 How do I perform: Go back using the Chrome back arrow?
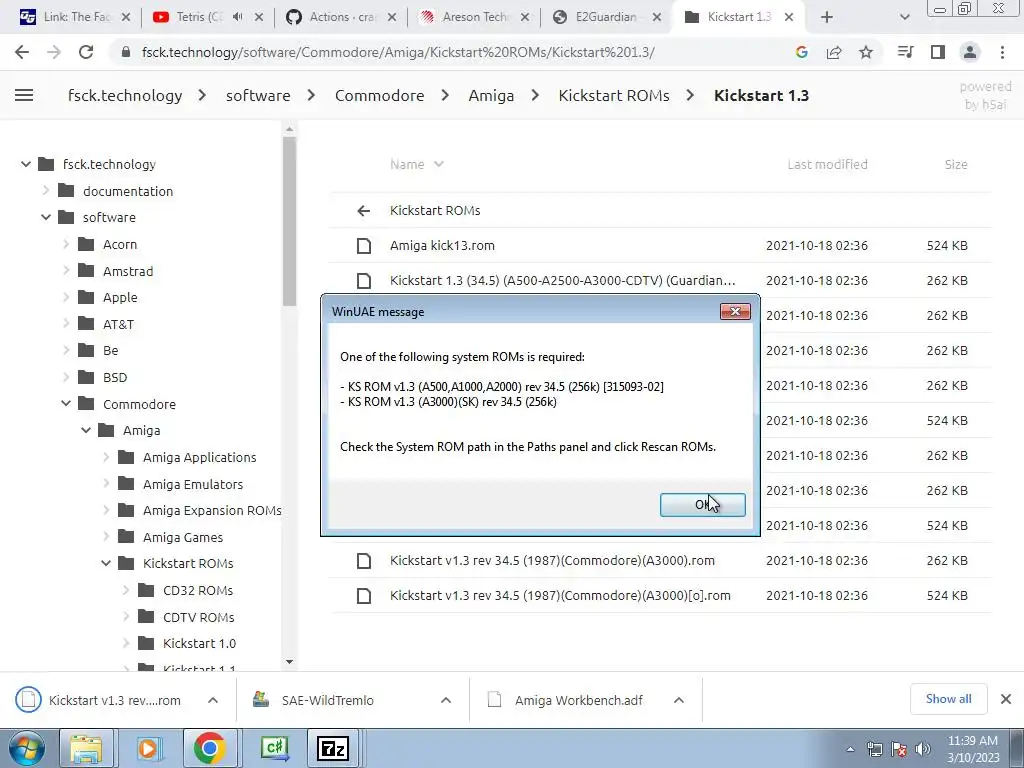(x=22, y=52)
